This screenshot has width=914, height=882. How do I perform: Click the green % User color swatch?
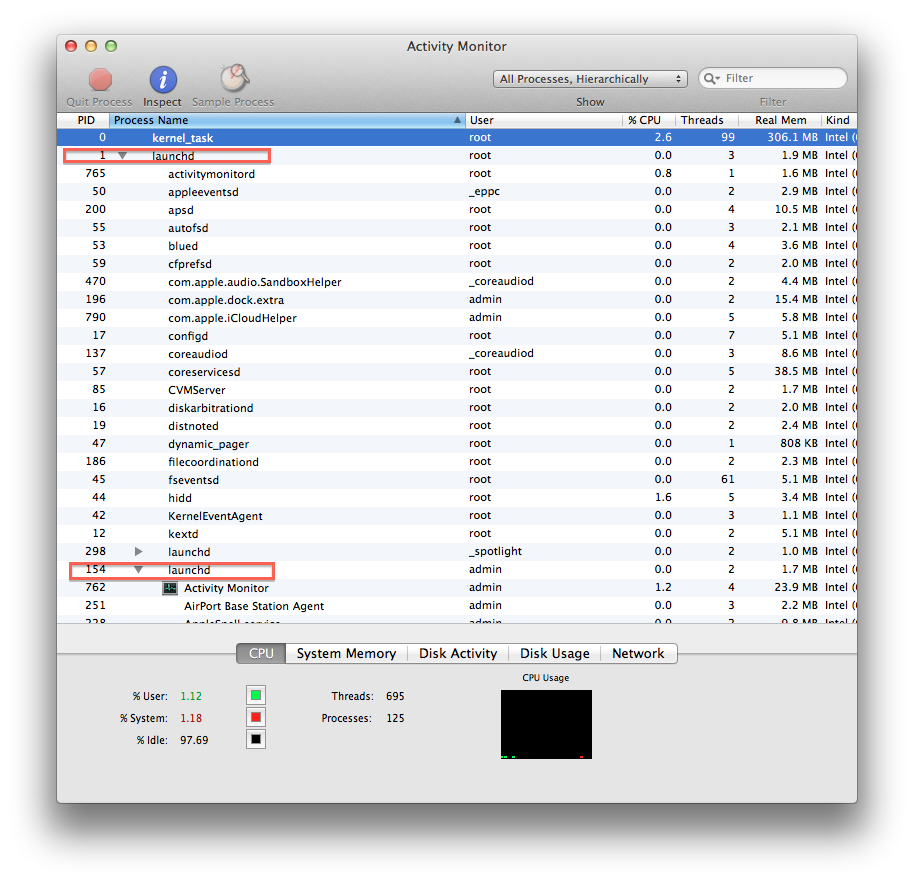(x=256, y=695)
